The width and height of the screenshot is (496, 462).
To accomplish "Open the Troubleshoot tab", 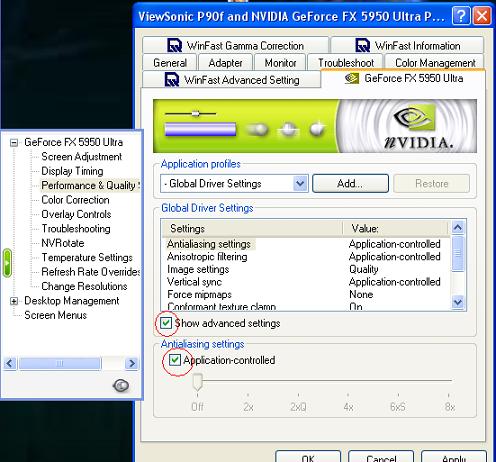I will click(346, 63).
